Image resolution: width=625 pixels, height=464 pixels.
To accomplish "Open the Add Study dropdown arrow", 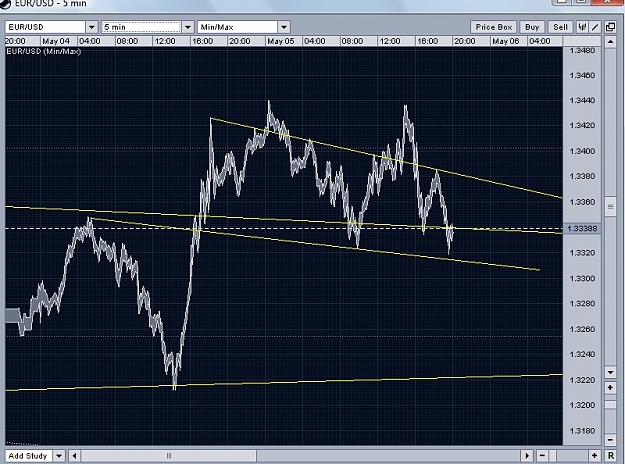I will coord(59,456).
